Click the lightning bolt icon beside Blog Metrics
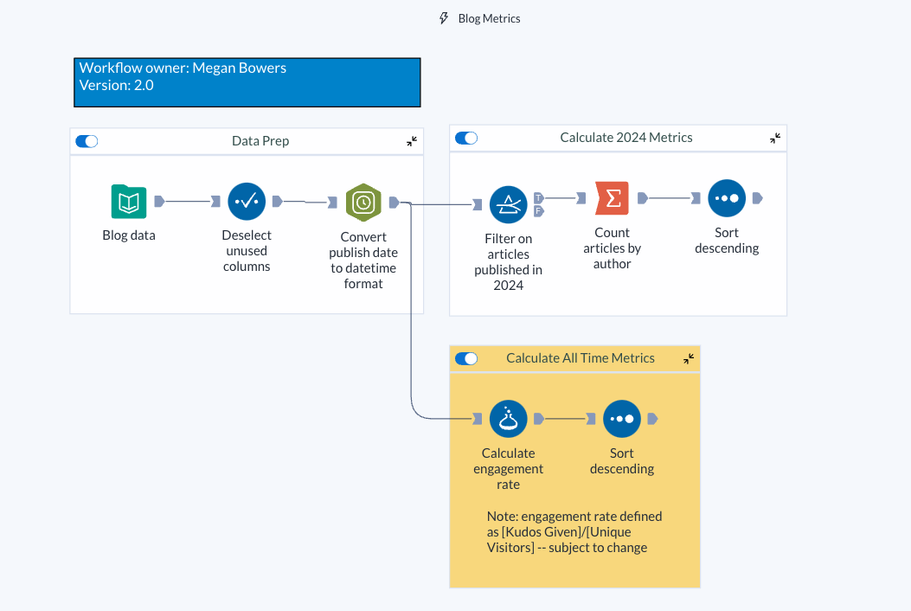This screenshot has height=611, width=911. (x=444, y=18)
